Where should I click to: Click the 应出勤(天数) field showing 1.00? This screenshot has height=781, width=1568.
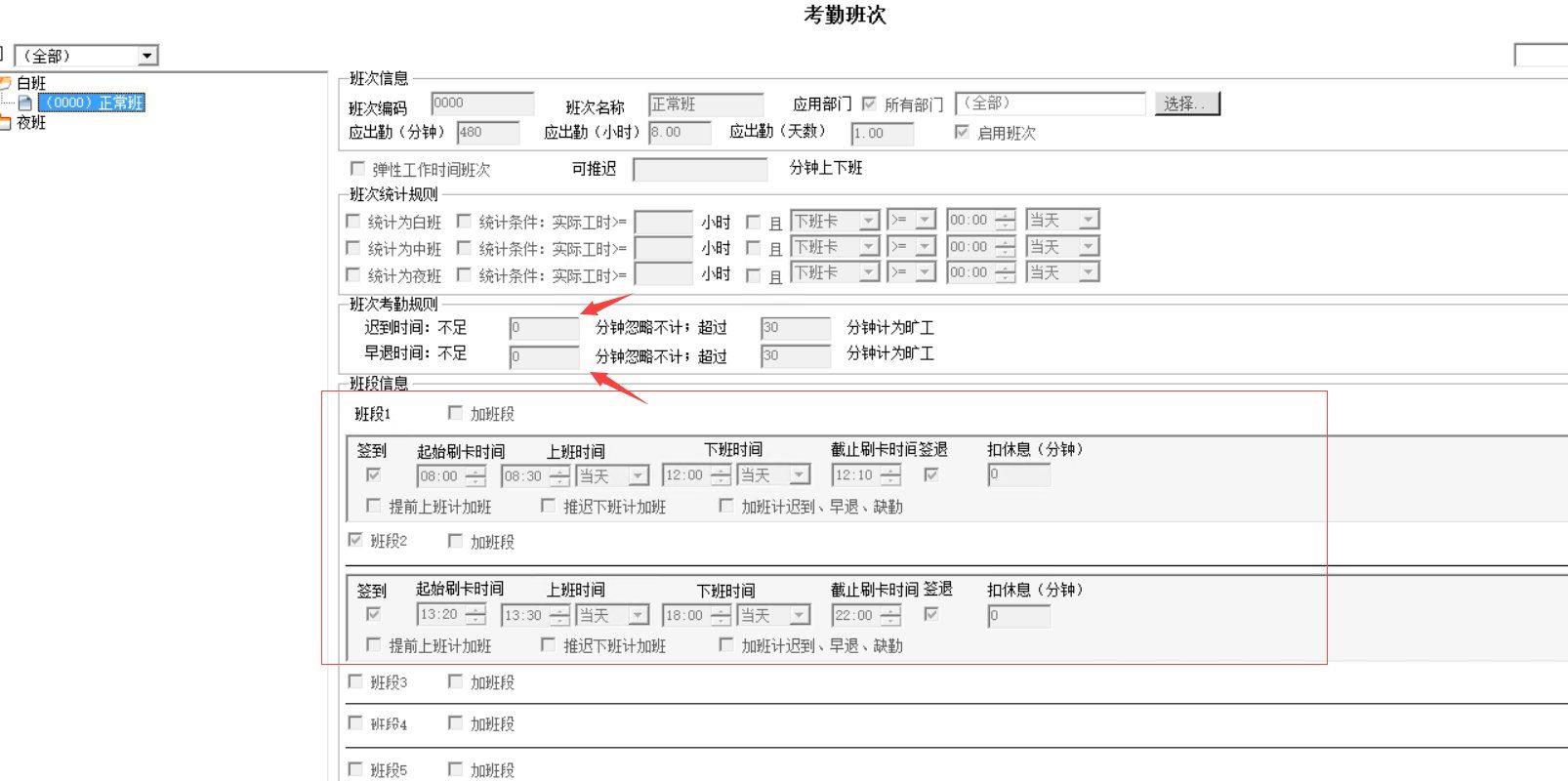883,134
